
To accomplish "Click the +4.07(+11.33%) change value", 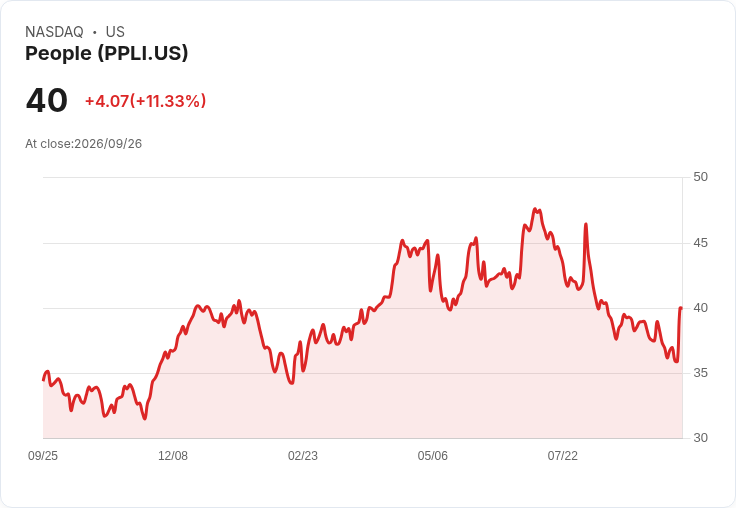I will (x=146, y=101).
